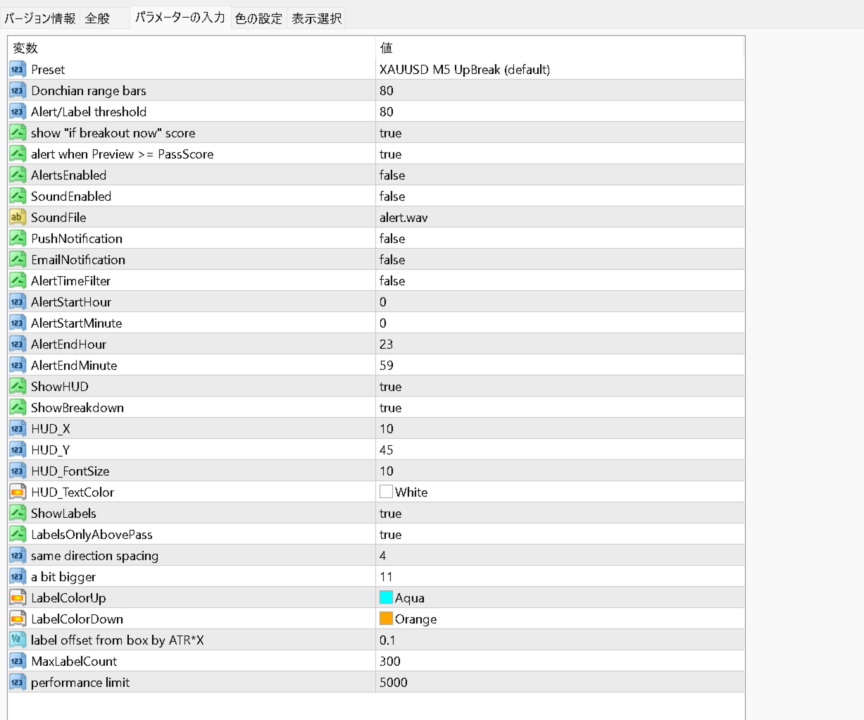Click the boolean icon beside AlertTimeFilter
The width and height of the screenshot is (864, 720).
click(17, 281)
